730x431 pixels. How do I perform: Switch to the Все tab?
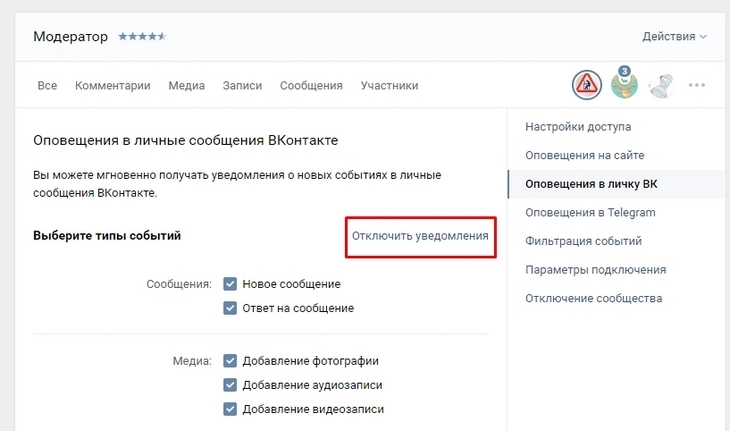[47, 86]
